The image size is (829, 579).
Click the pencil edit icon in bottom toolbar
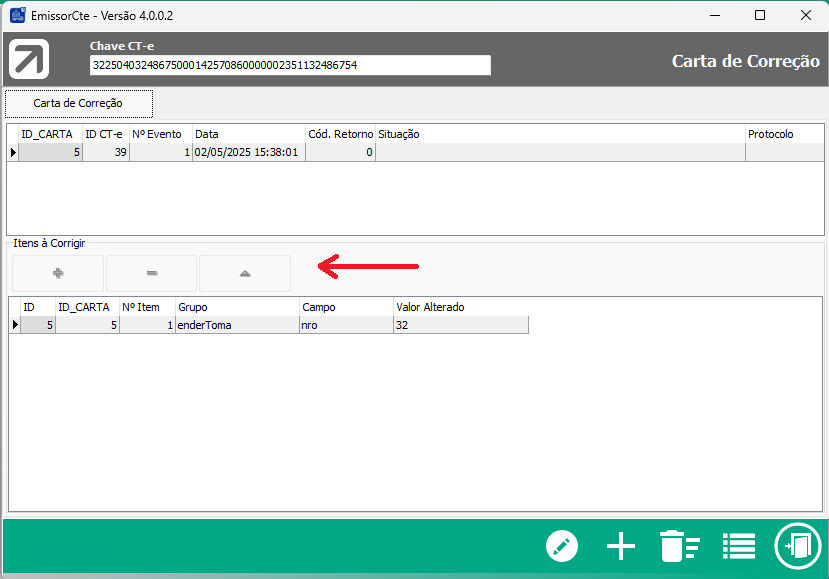562,546
